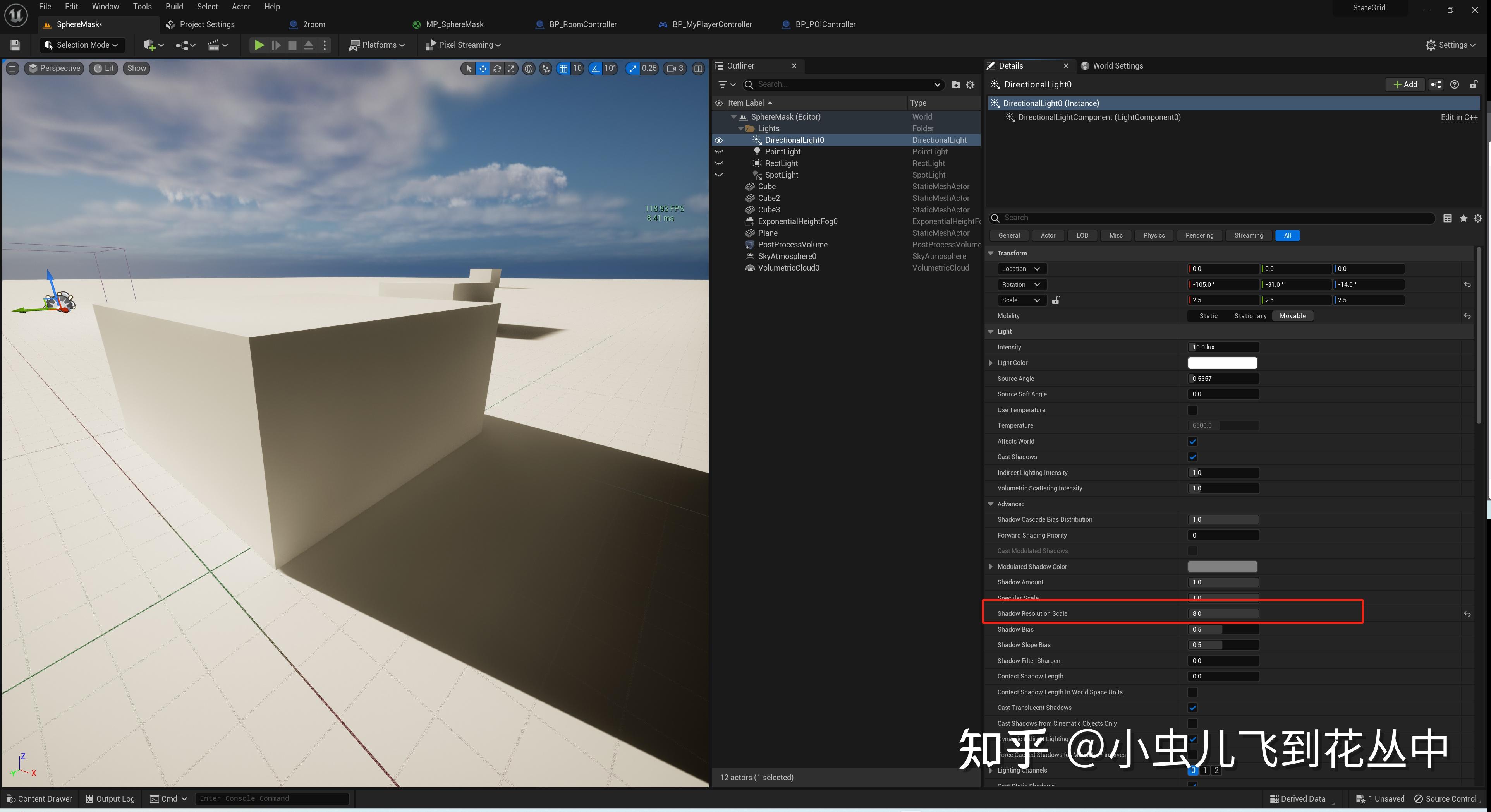Click the white Light Color swatch
Viewport: 1491px width, 812px height.
click(x=1222, y=363)
